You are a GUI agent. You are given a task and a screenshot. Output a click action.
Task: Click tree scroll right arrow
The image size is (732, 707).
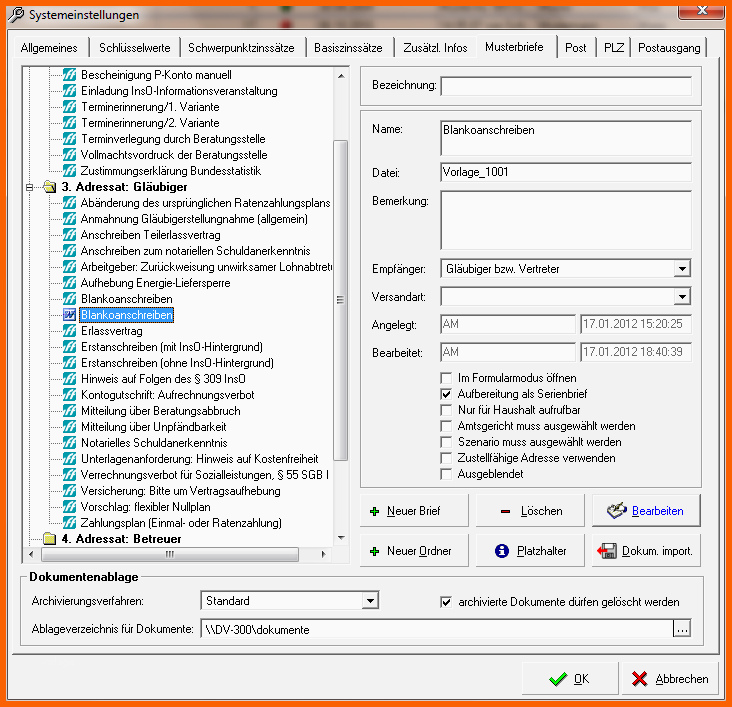pyautogui.click(x=323, y=554)
